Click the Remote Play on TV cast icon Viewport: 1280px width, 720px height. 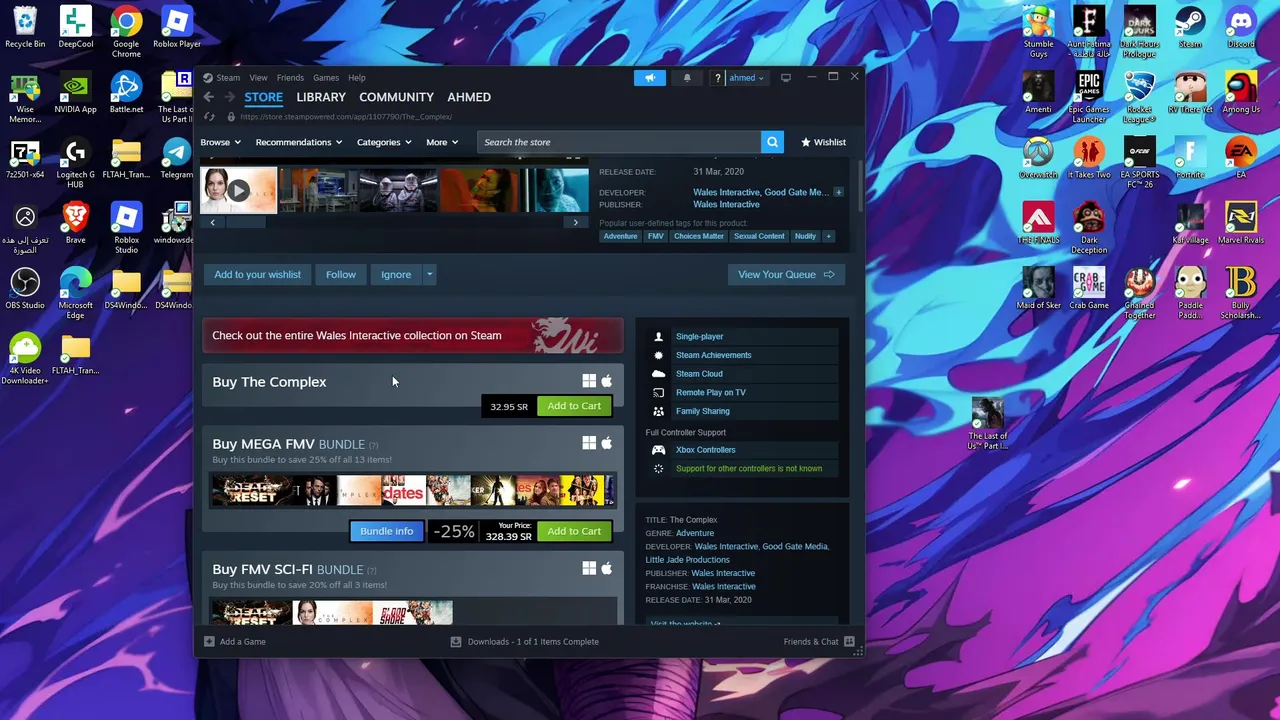pyautogui.click(x=658, y=393)
